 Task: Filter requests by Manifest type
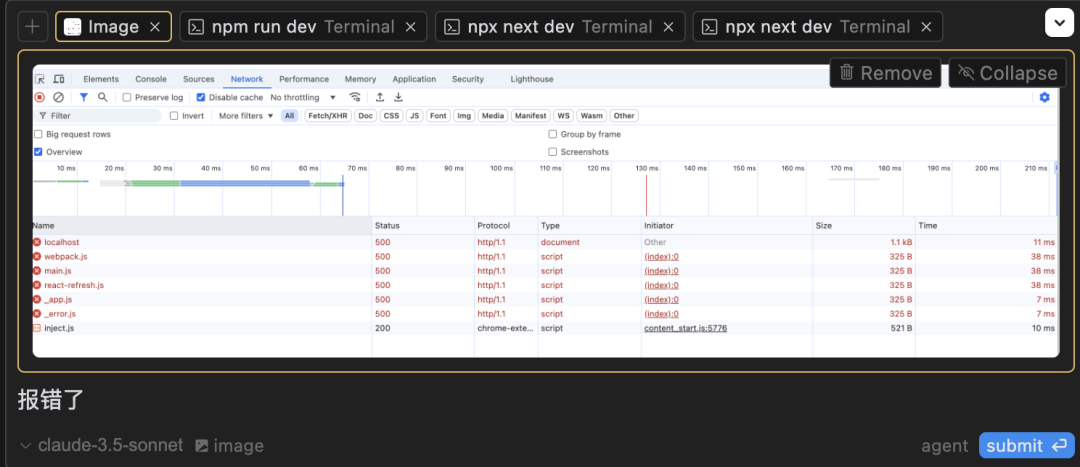pos(532,116)
